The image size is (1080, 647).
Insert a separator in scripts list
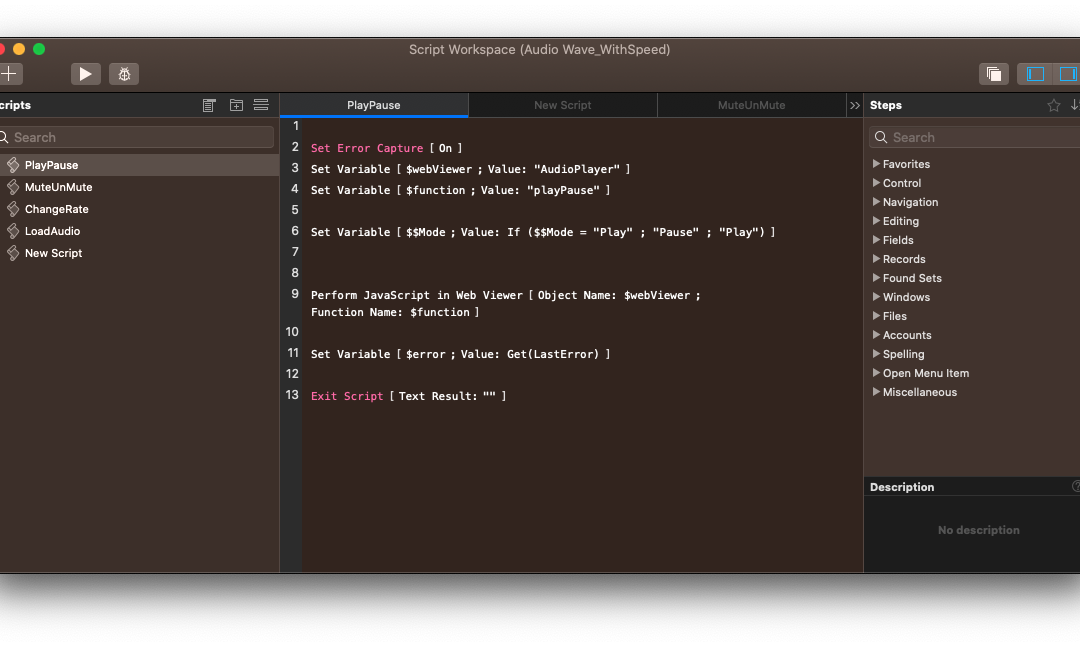(x=261, y=105)
